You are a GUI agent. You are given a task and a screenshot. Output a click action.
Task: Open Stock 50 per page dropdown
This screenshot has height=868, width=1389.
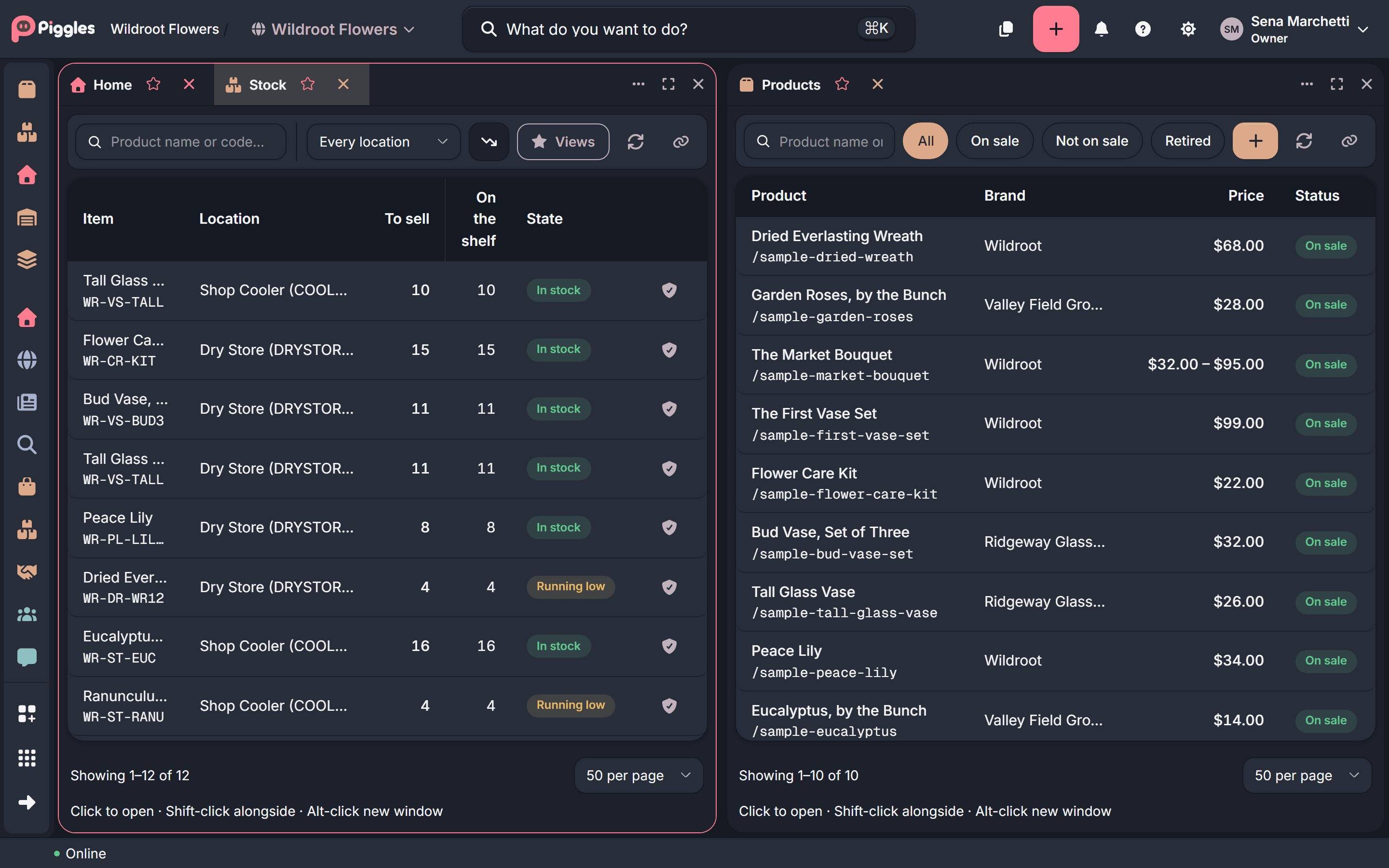tap(638, 775)
